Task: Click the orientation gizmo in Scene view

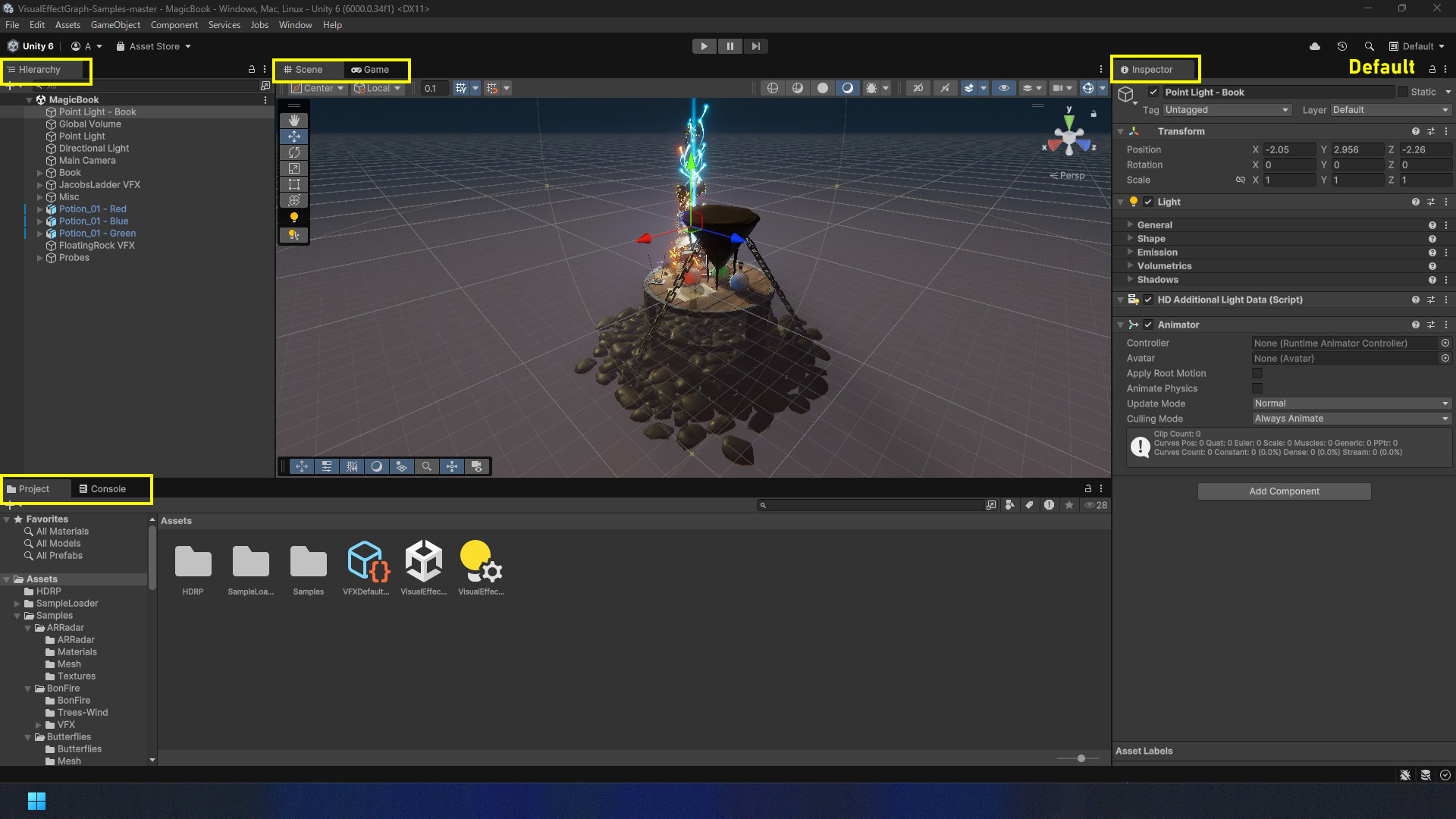Action: coord(1069,137)
